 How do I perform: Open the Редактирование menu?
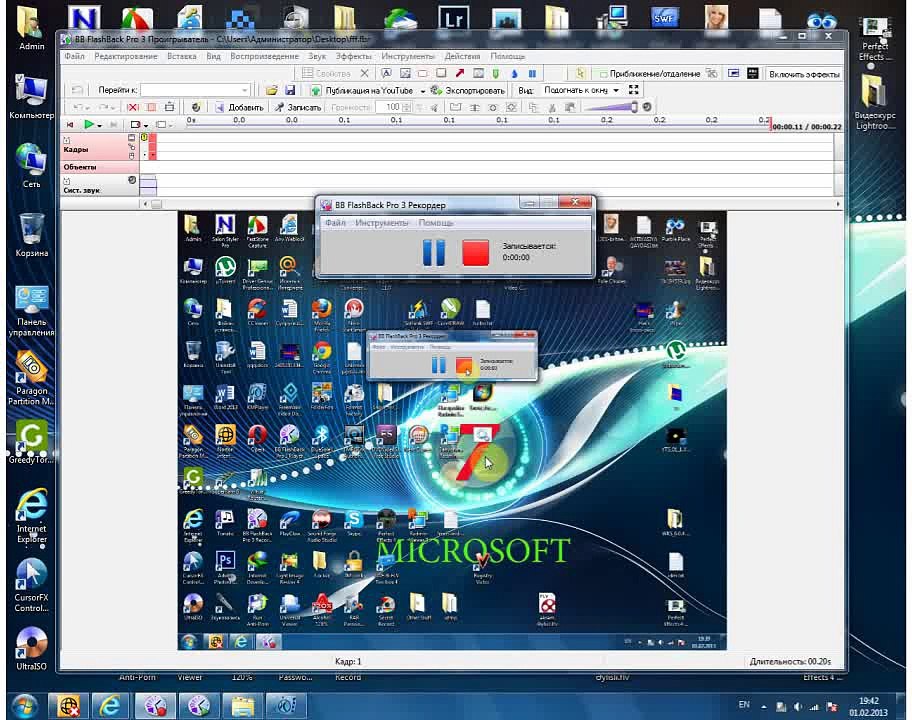[126, 56]
